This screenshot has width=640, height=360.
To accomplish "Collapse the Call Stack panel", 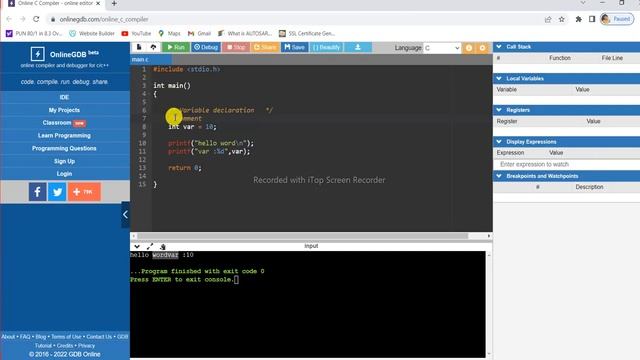I will 499,47.
